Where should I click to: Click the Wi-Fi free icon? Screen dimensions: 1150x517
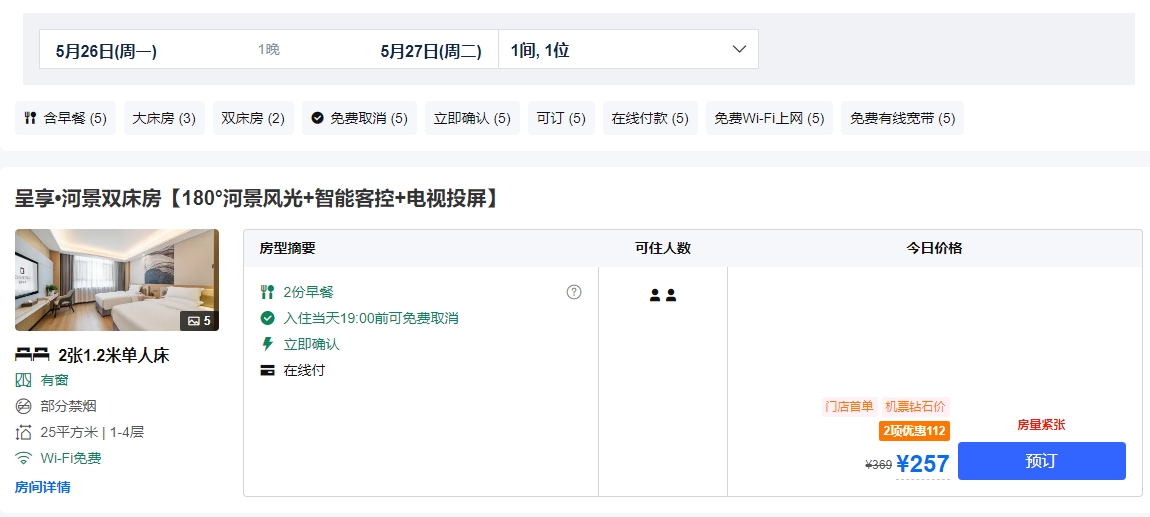tap(24, 458)
